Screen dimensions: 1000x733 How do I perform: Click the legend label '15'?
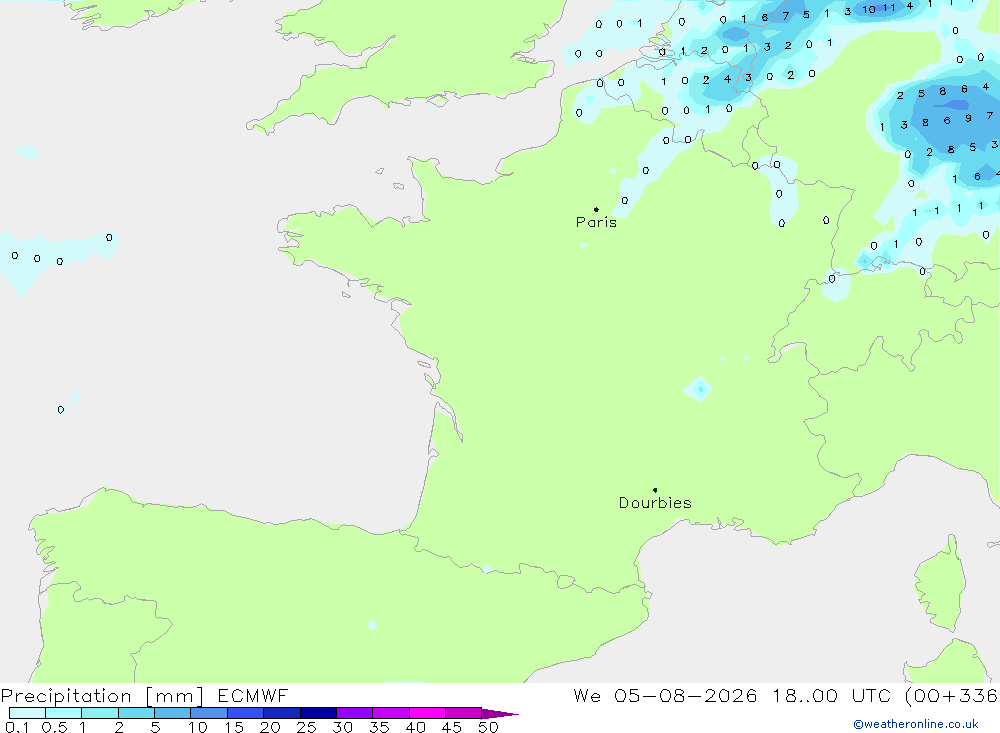coord(234,727)
